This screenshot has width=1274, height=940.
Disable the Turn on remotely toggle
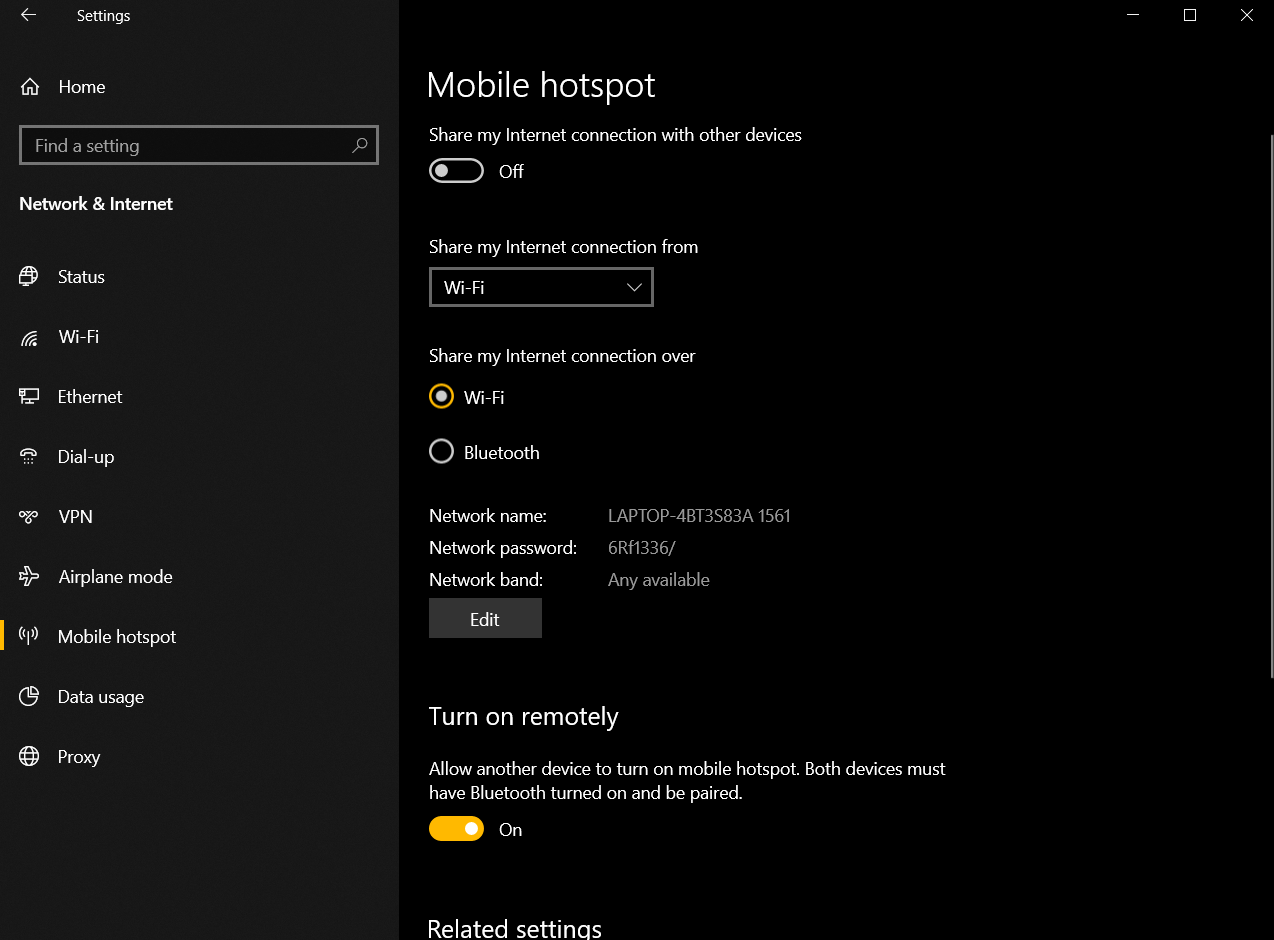[x=456, y=829]
